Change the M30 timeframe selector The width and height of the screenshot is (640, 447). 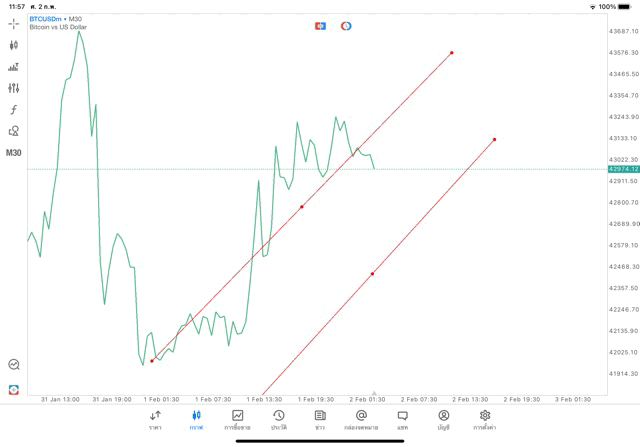click(14, 153)
